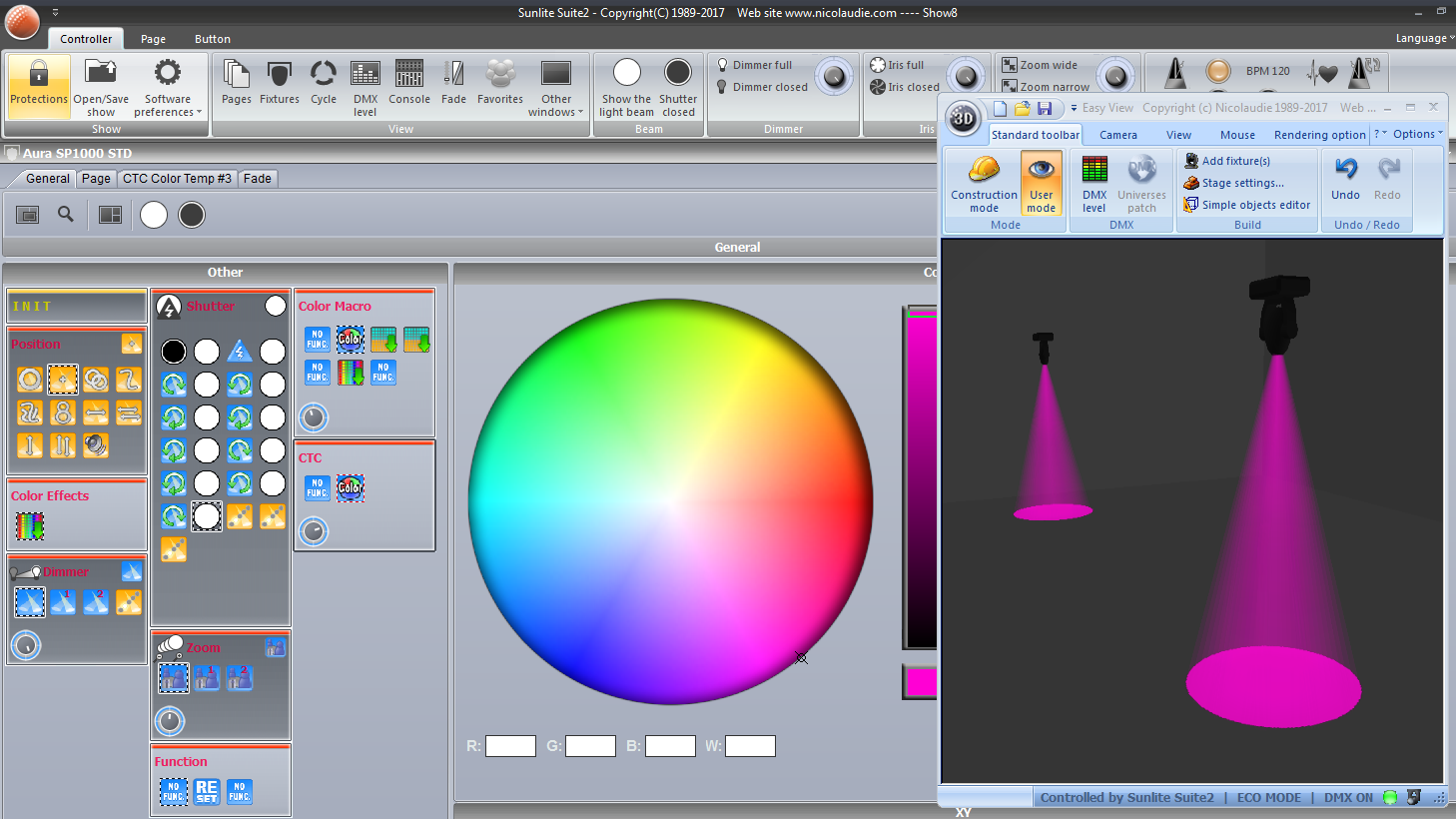Select Zoom preset icon numbered 2
The width and height of the screenshot is (1456, 819).
click(240, 677)
